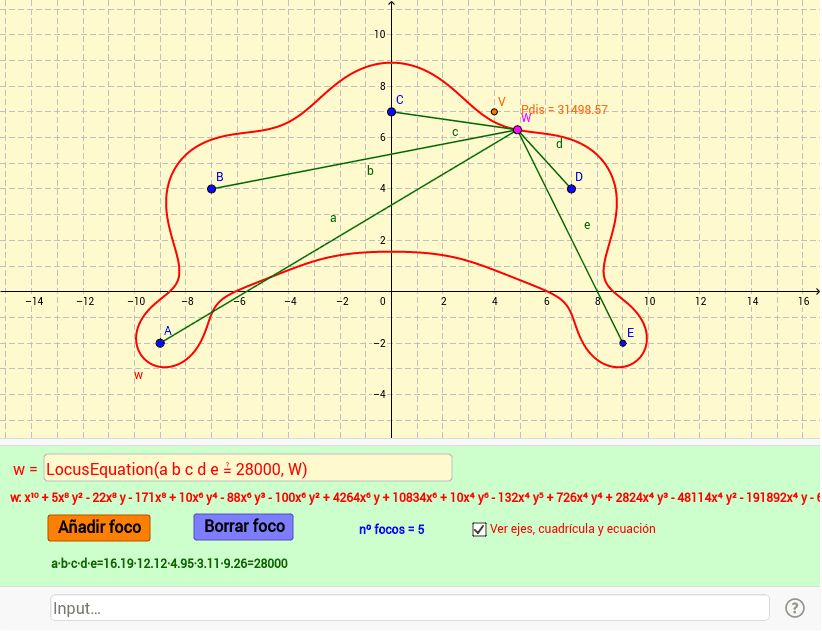Viewport: 822px width, 631px height.
Task: Click the nº focos = 5 text
Action: 392,529
